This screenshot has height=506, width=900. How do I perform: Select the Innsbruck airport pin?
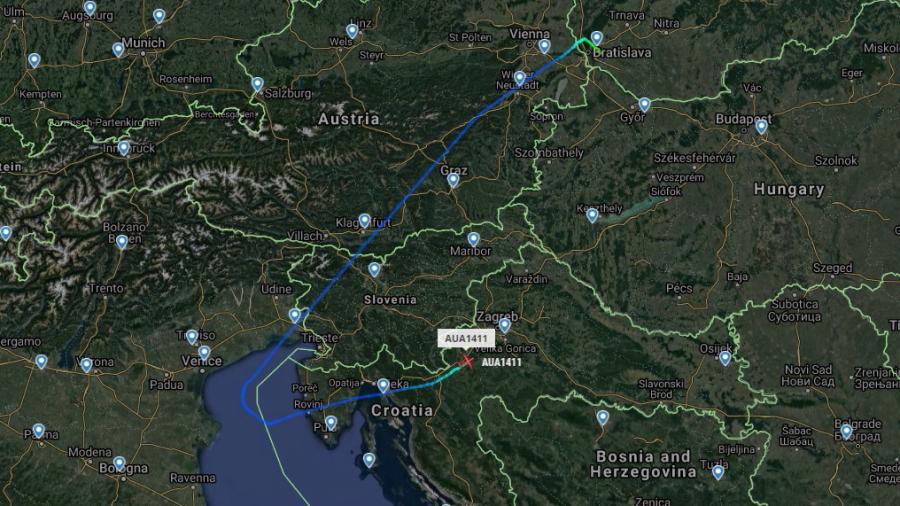click(x=124, y=149)
